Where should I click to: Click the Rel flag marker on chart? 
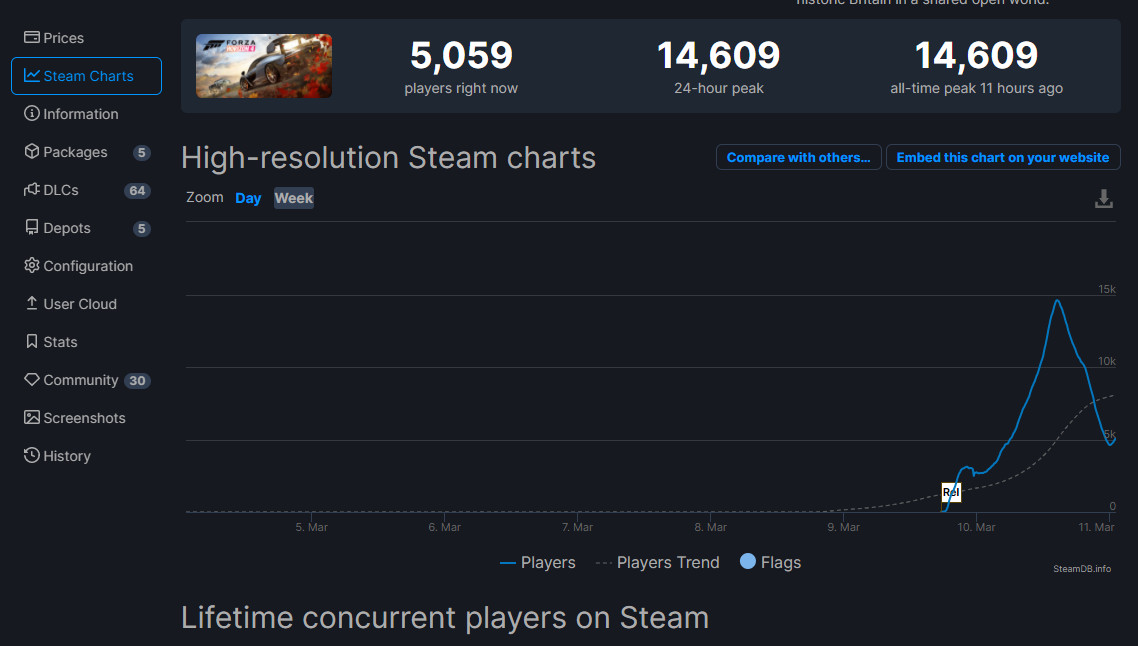pos(951,492)
